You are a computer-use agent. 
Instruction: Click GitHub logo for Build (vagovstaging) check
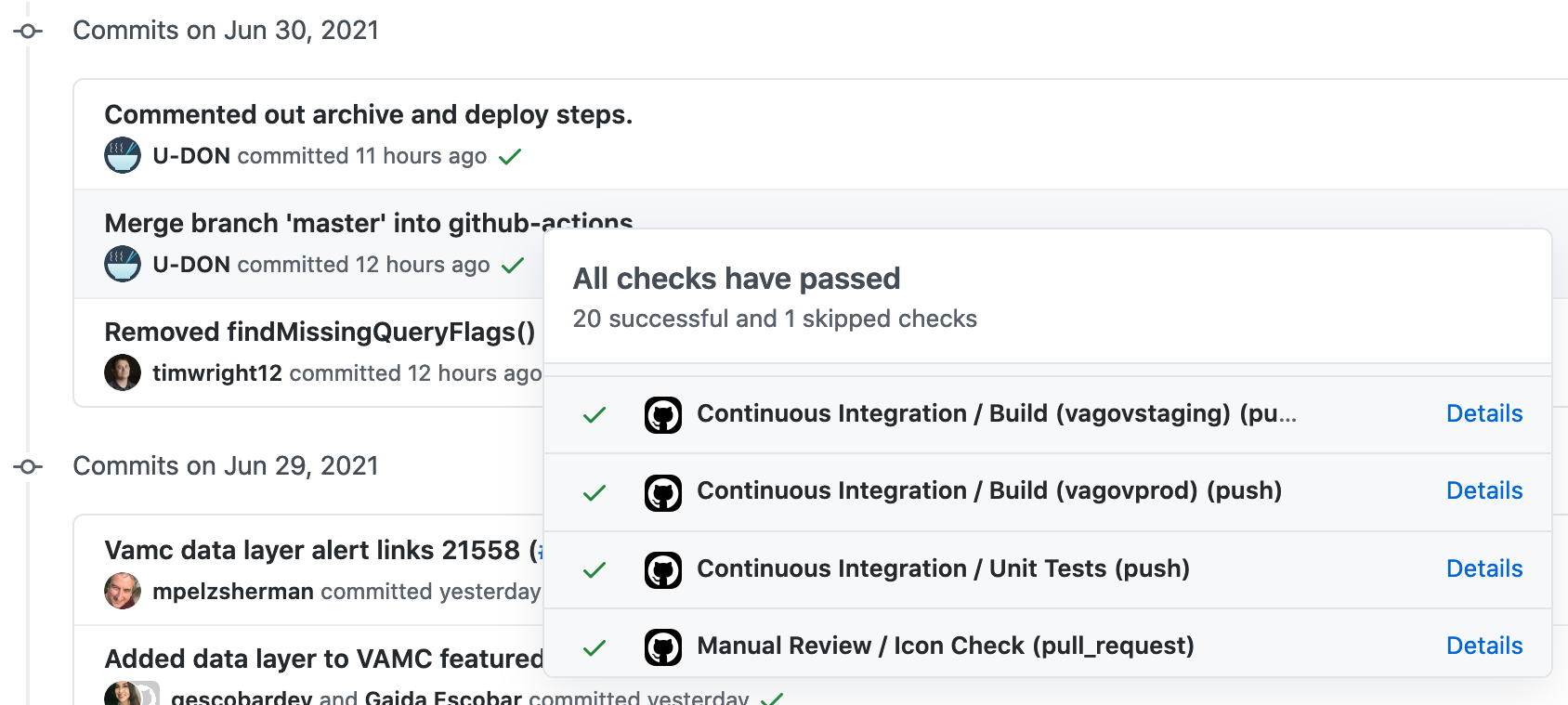click(x=663, y=414)
